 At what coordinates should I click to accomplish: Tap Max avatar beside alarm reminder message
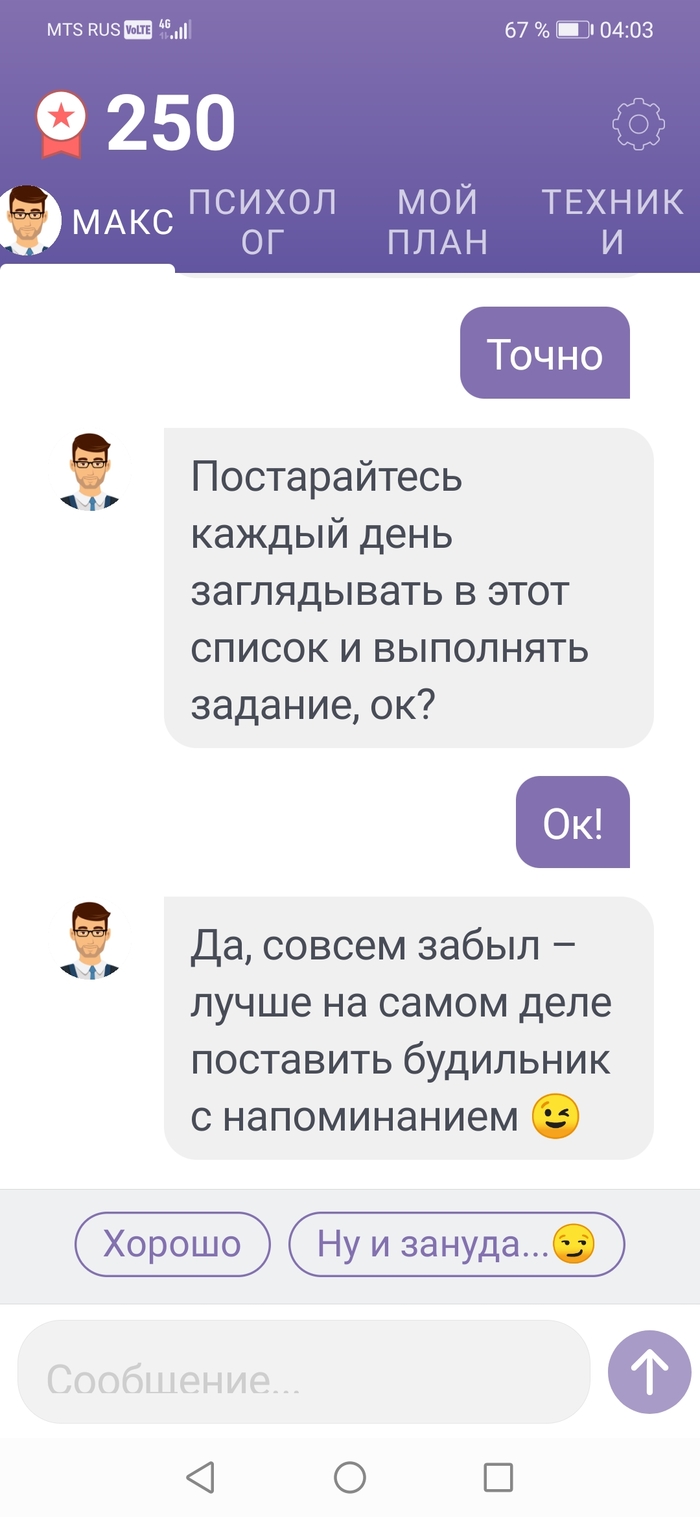[90, 940]
